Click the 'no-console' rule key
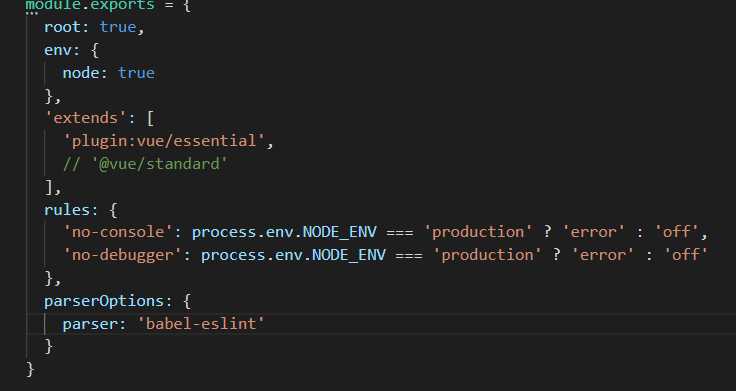 tap(118, 232)
